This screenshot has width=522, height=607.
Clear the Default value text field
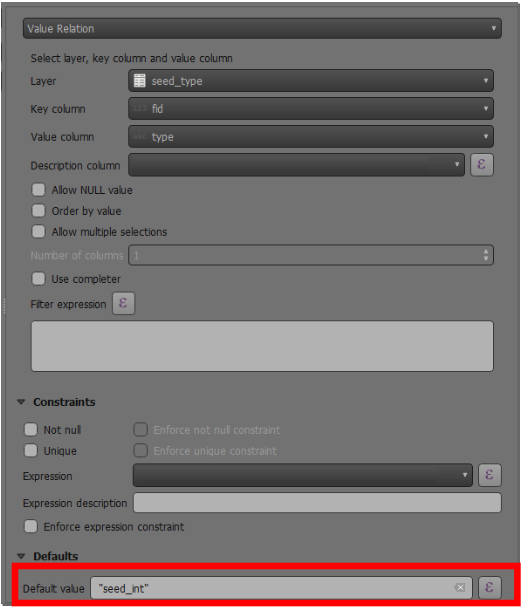[460, 588]
